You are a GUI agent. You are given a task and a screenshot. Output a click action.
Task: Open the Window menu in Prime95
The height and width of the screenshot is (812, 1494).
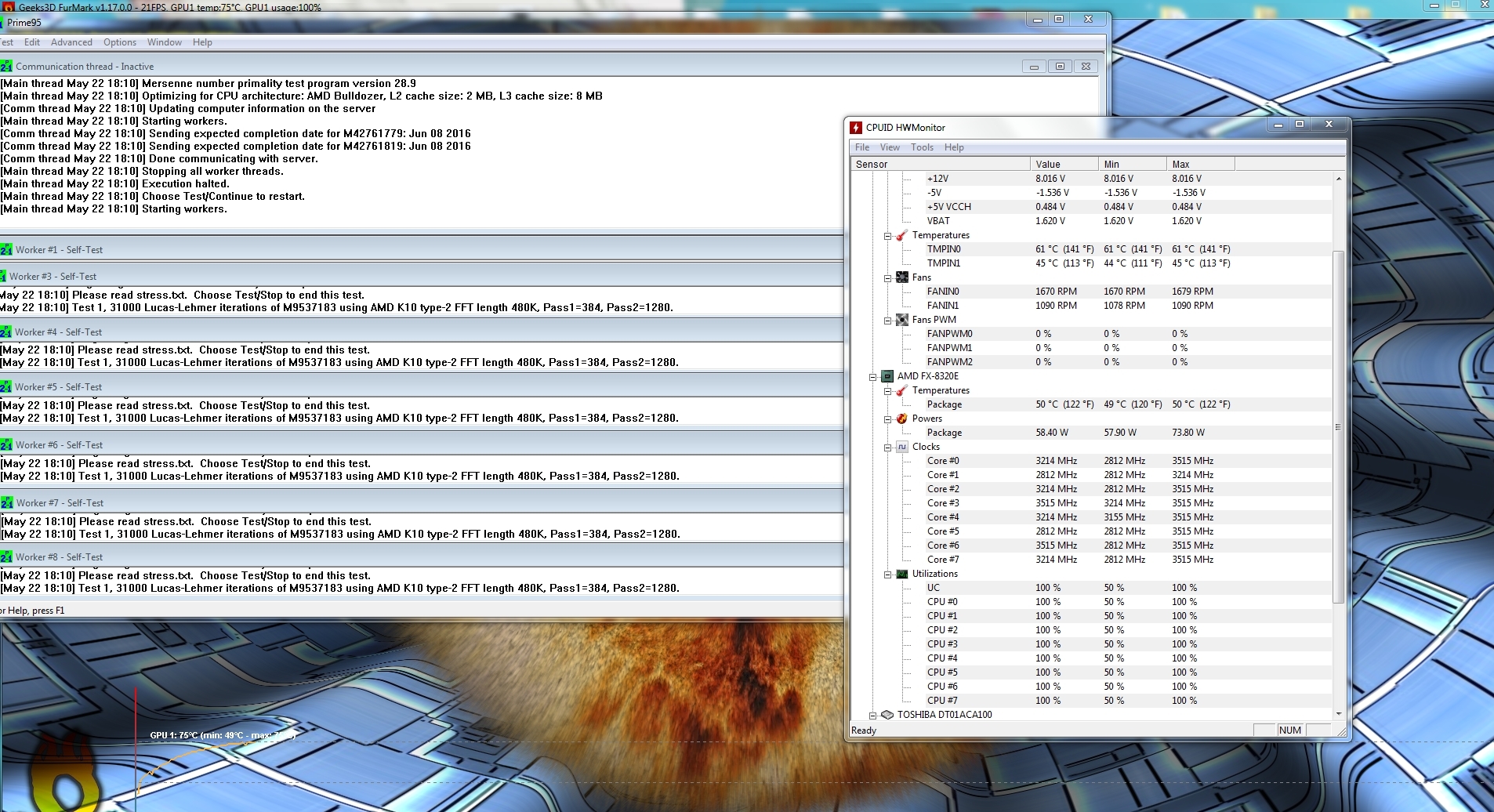165,42
